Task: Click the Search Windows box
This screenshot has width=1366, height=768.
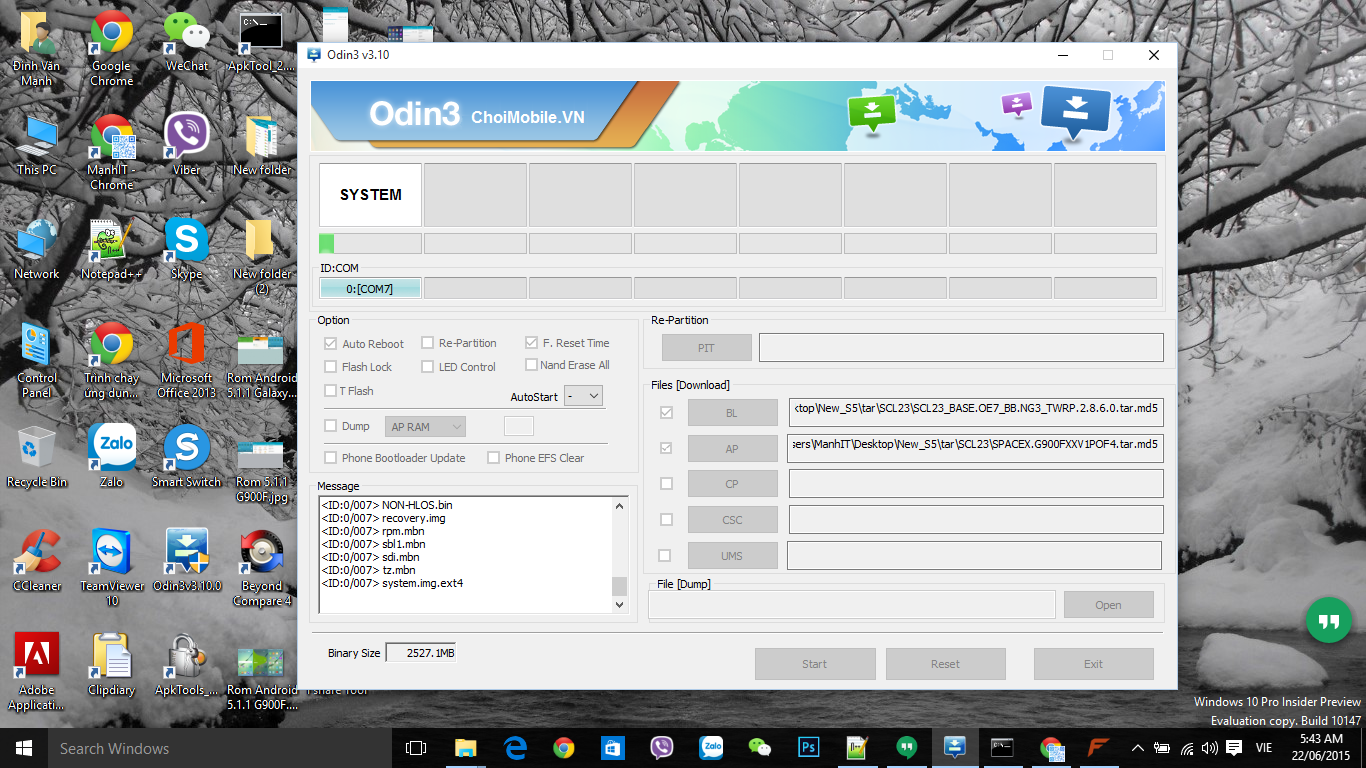Action: pos(222,748)
